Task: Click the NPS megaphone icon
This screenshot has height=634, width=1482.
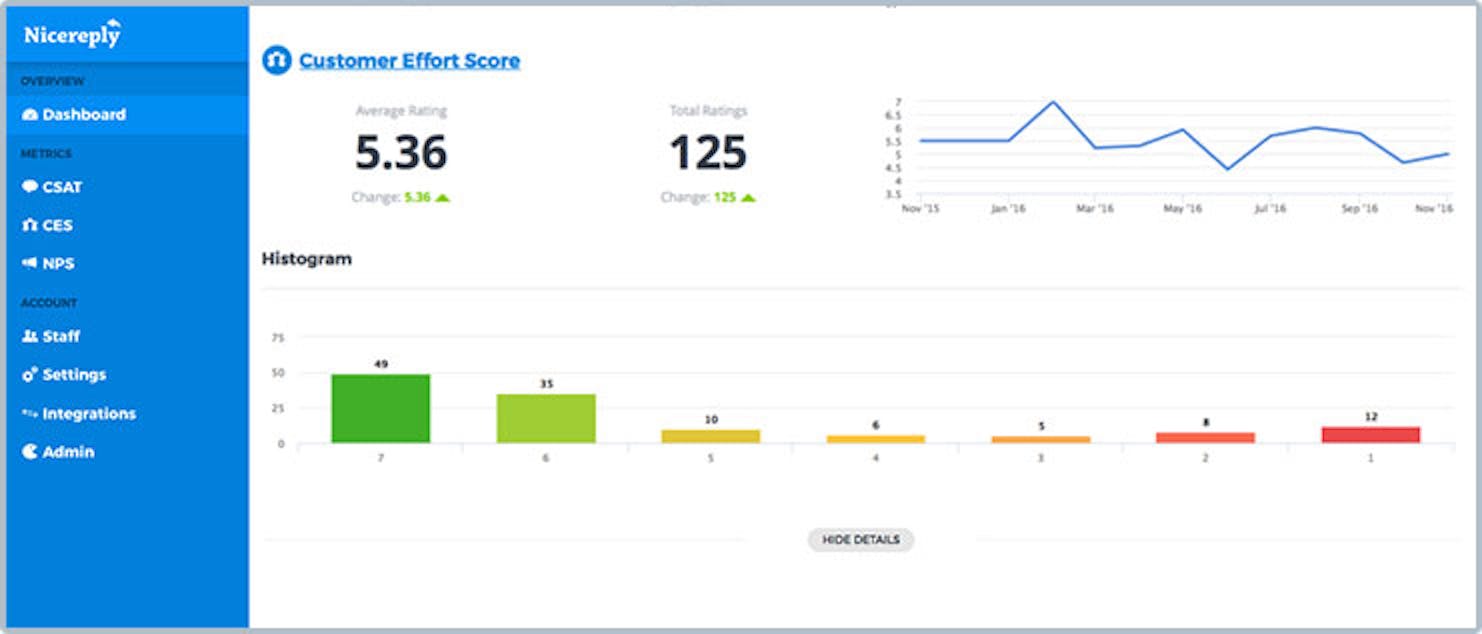Action: pyautogui.click(x=30, y=264)
